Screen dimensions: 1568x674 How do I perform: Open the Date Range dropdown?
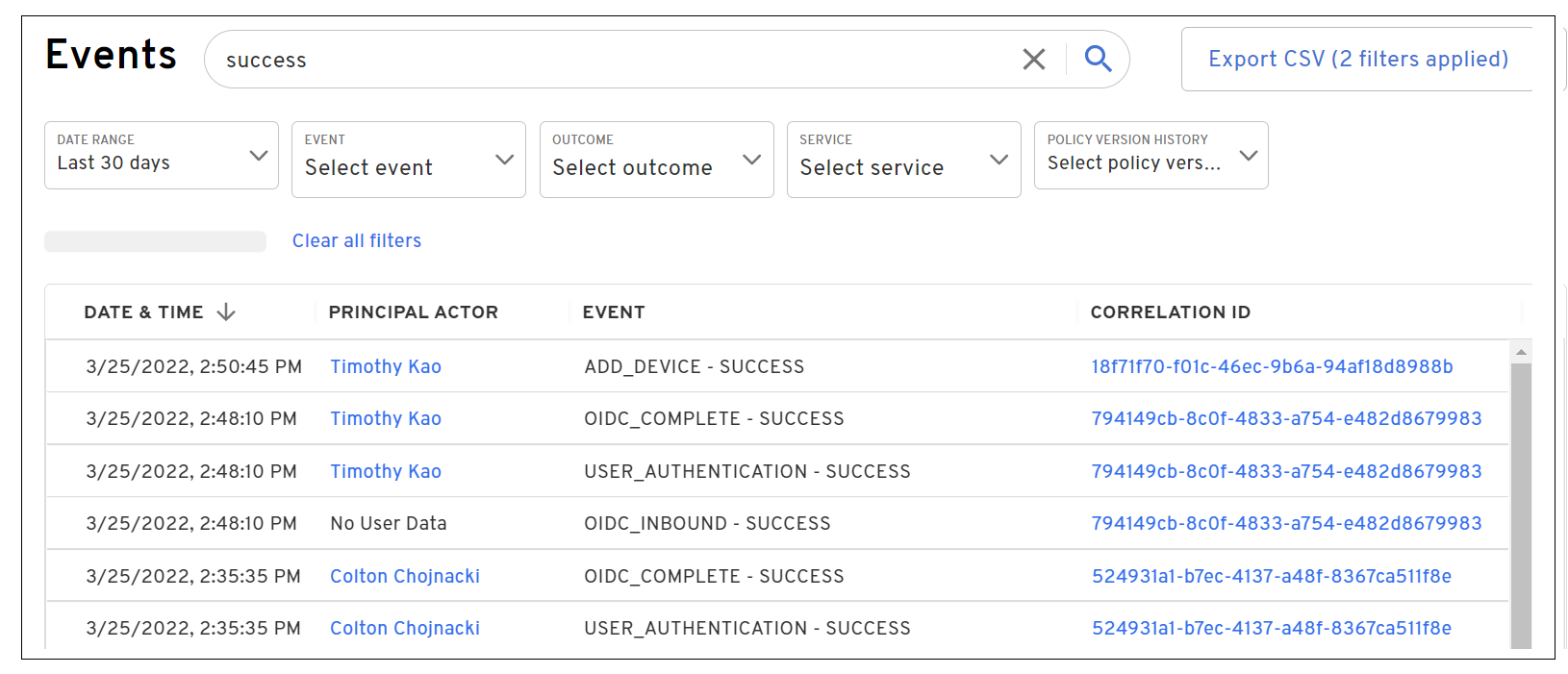click(x=162, y=156)
